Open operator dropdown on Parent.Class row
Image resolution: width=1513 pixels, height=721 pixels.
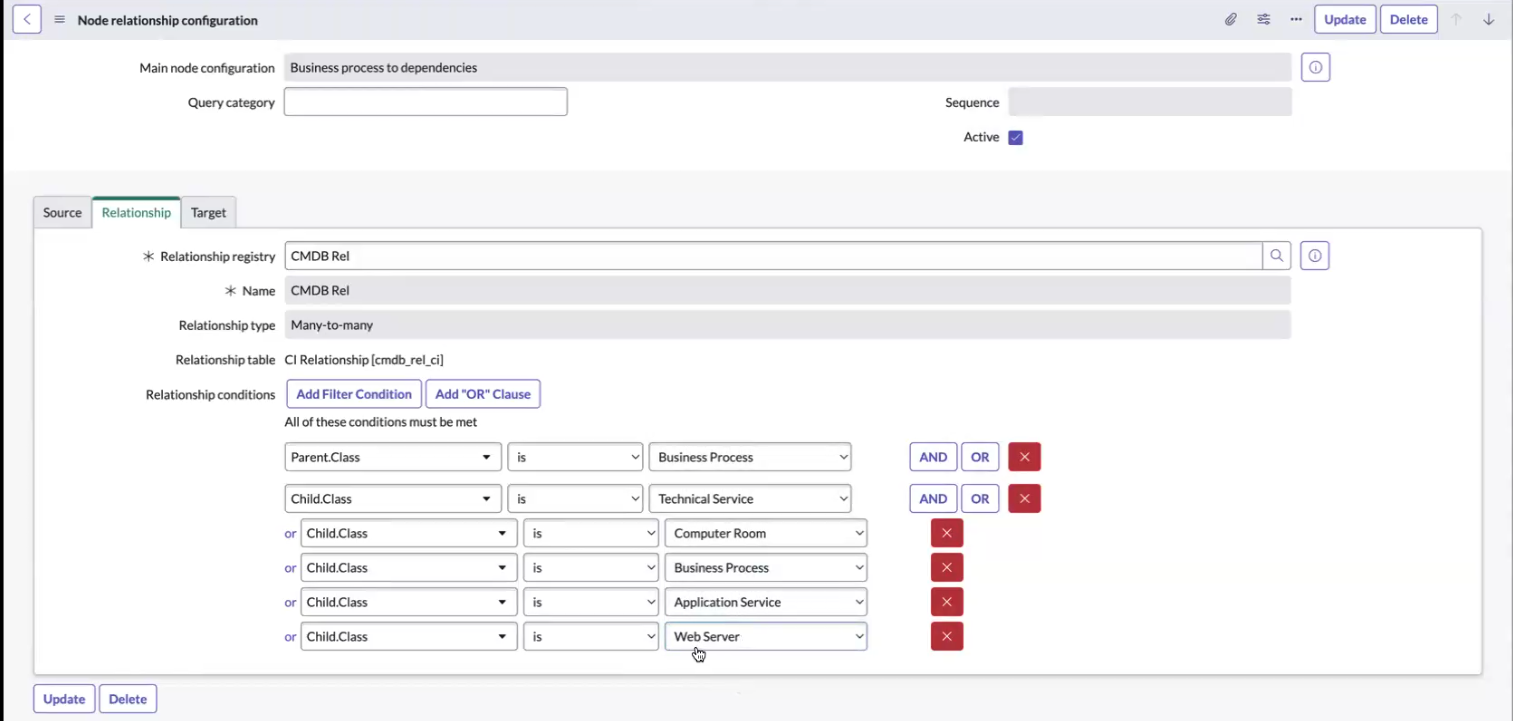tap(575, 457)
